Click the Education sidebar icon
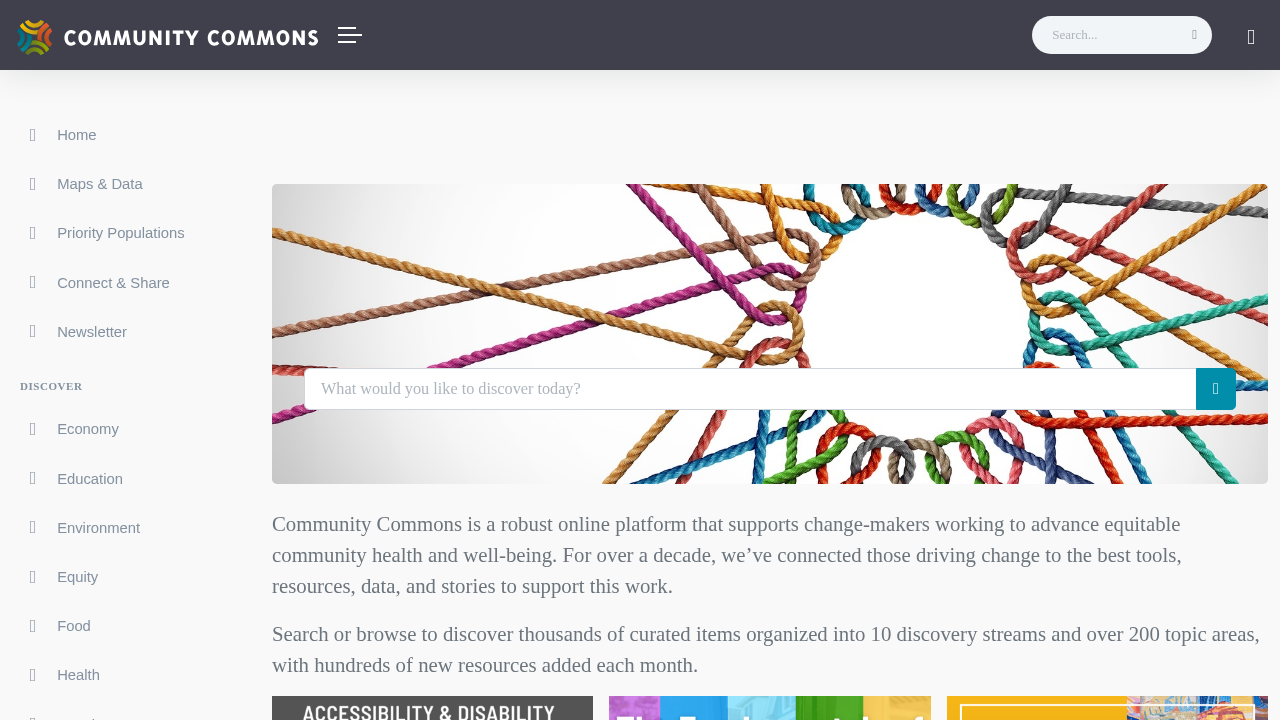The height and width of the screenshot is (720, 1280). pos(33,479)
